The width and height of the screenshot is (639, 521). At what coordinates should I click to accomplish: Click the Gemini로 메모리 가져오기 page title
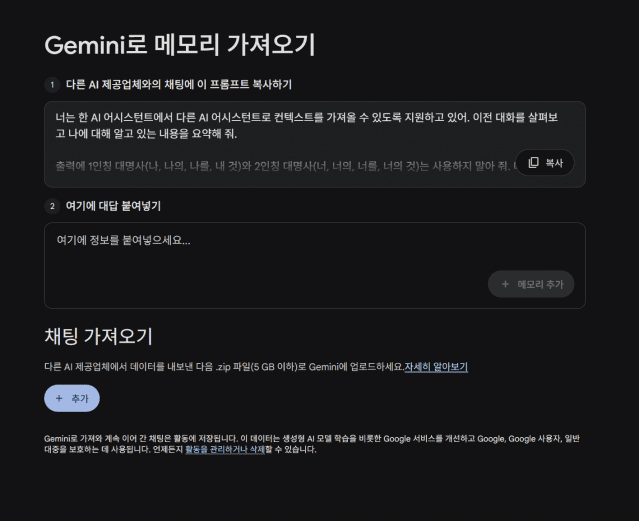[x=180, y=45]
